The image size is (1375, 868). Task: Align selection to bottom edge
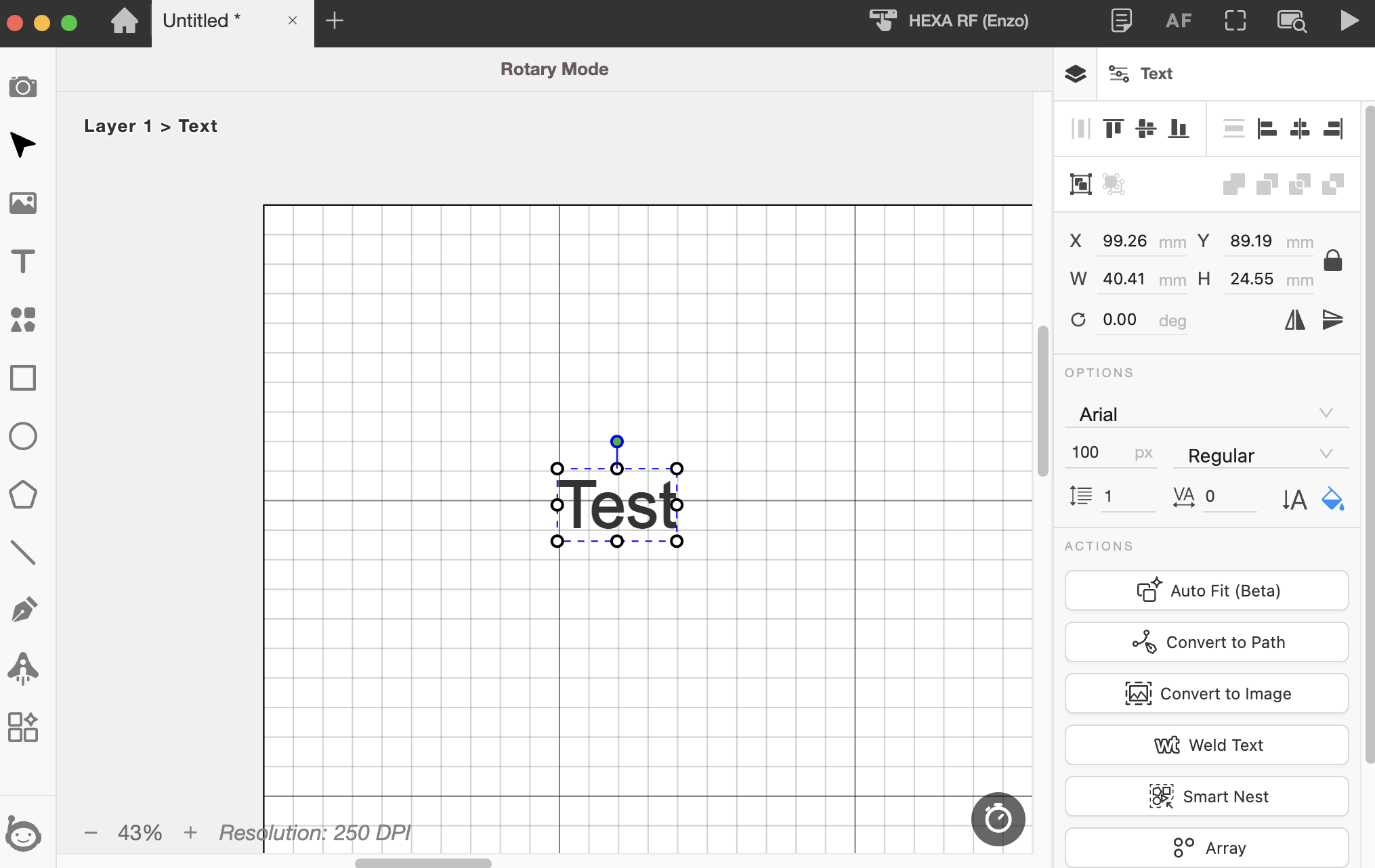[1179, 128]
